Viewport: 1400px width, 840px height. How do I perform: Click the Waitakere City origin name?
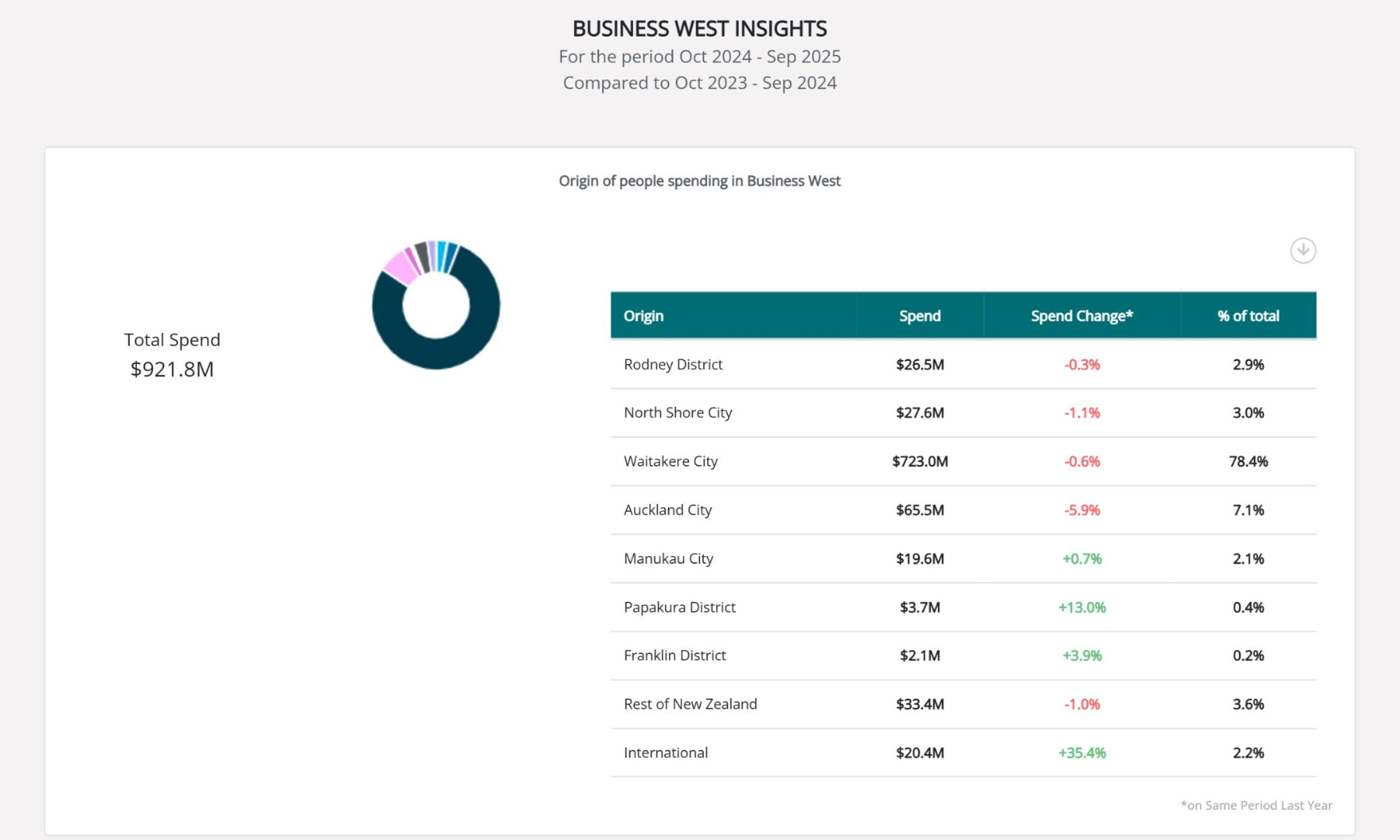click(670, 461)
